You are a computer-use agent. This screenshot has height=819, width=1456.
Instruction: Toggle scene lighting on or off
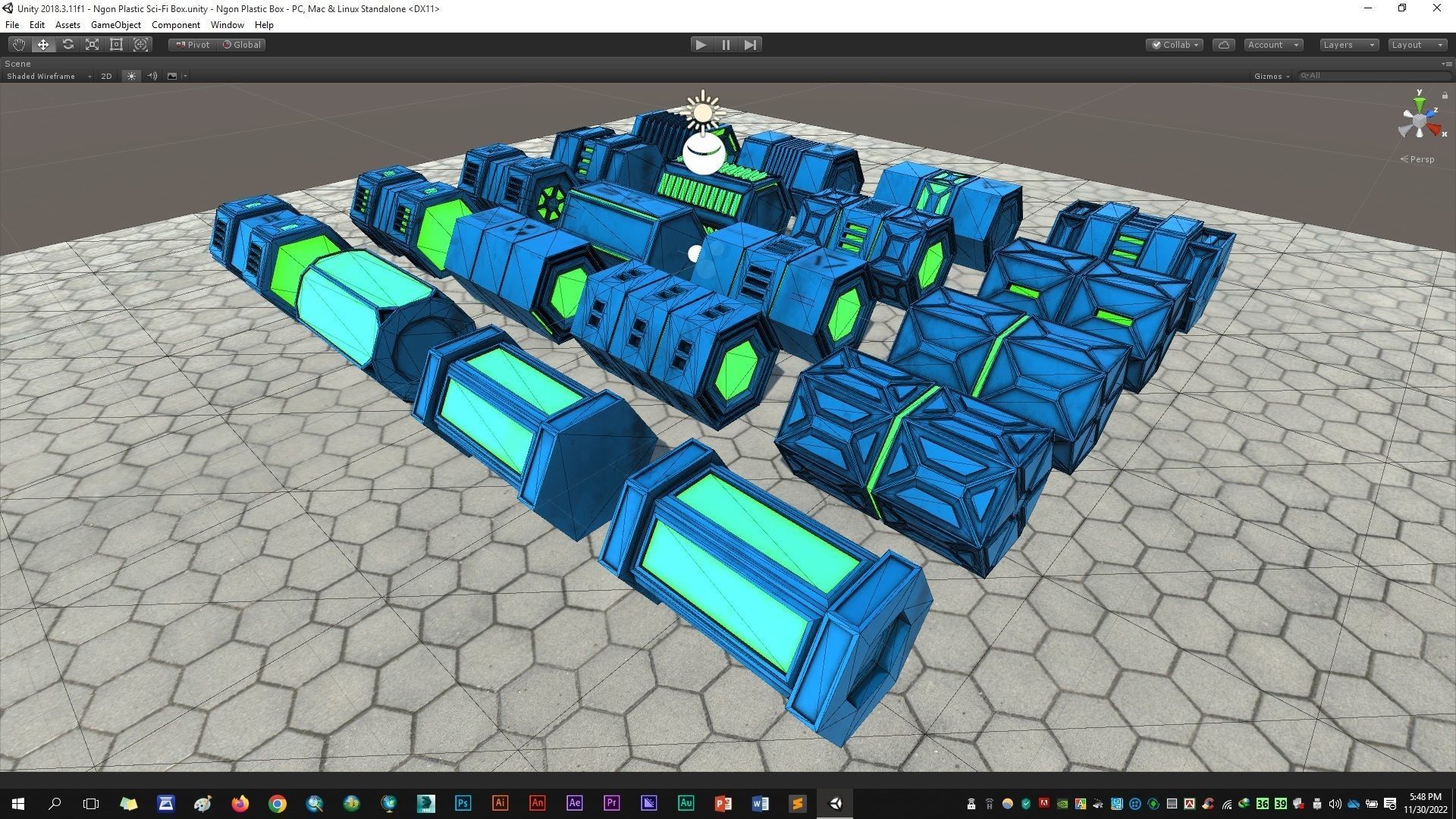[131, 76]
